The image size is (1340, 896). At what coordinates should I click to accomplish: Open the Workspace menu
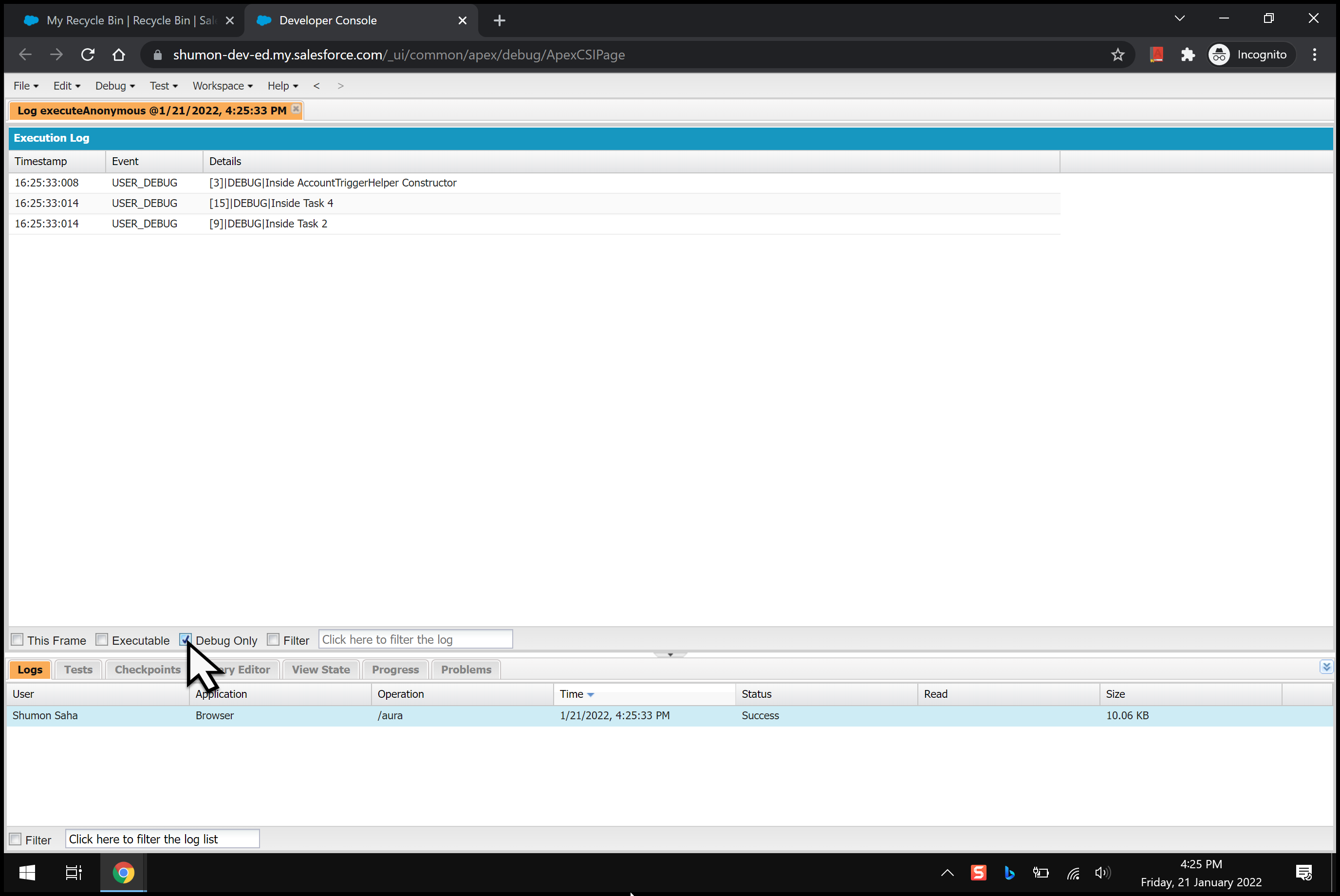click(223, 86)
